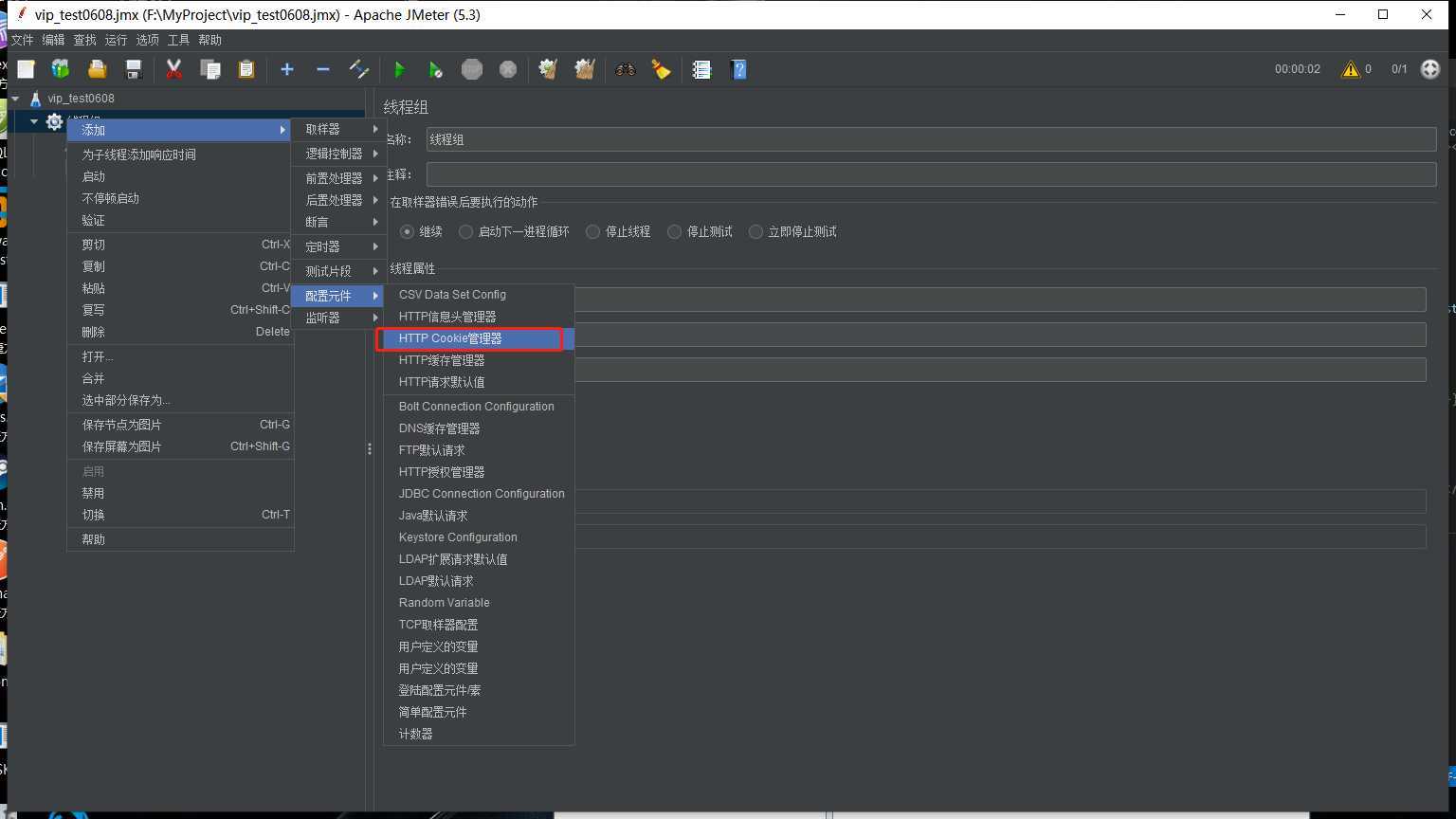Click 禁用 in the context menu
The image size is (1456, 819).
tap(180, 493)
